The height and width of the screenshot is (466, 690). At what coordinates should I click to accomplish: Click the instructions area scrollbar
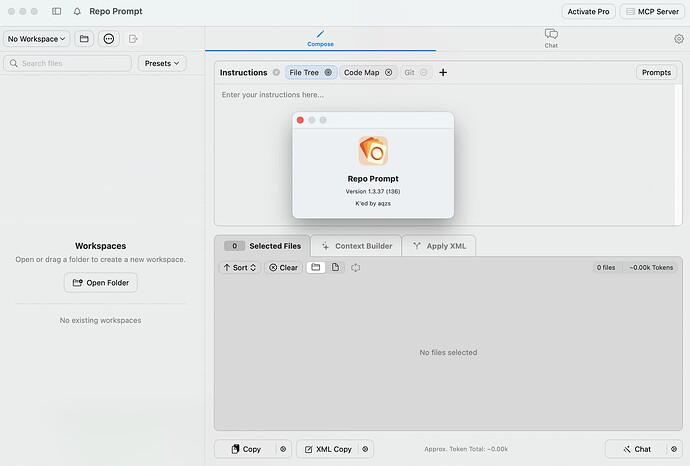pos(678,154)
